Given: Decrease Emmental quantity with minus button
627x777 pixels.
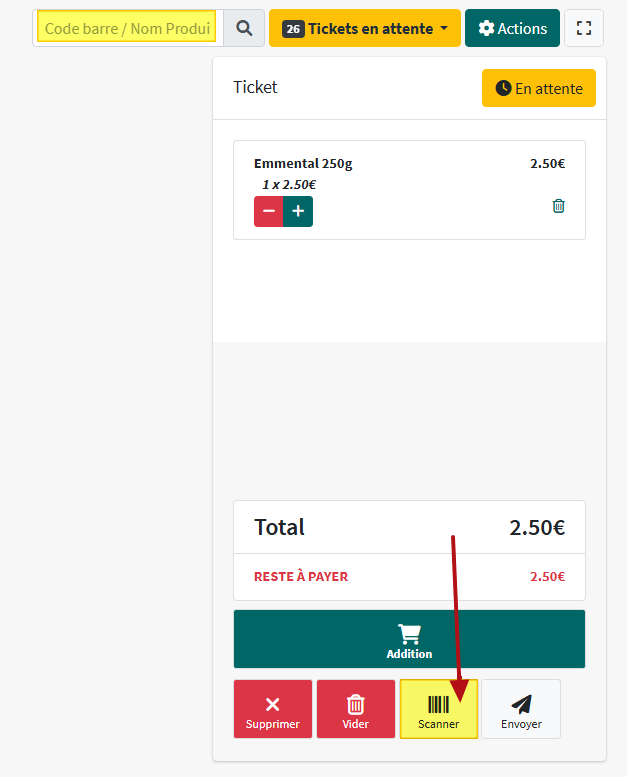Looking at the screenshot, I should 268,211.
